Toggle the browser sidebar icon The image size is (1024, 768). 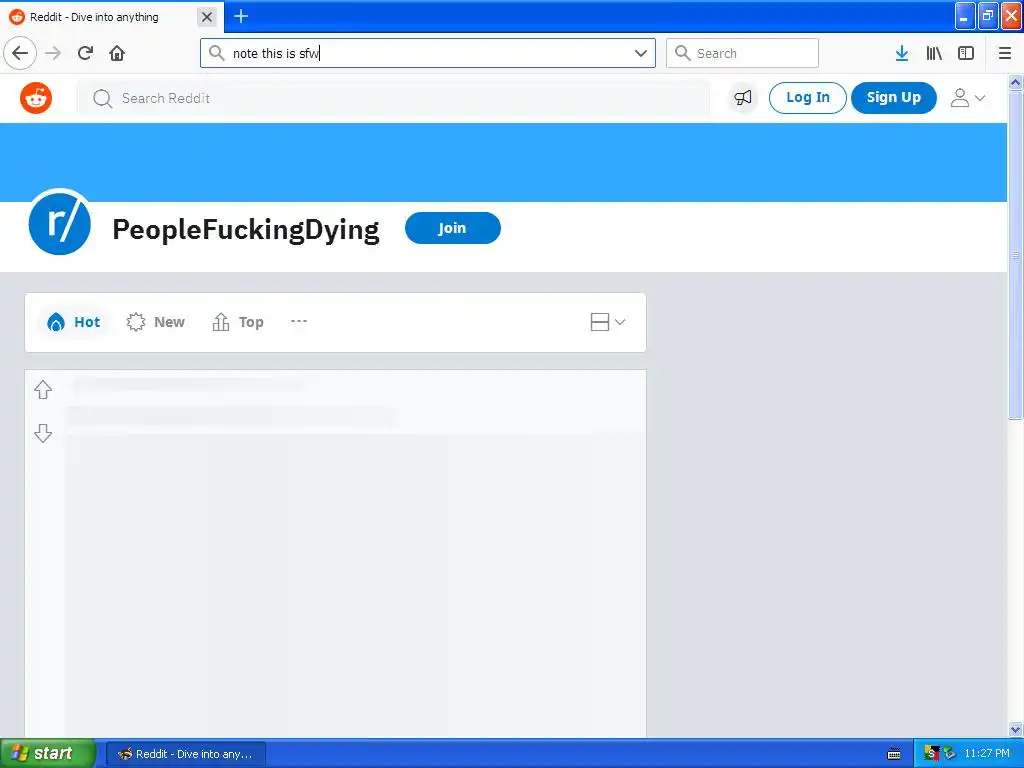966,53
